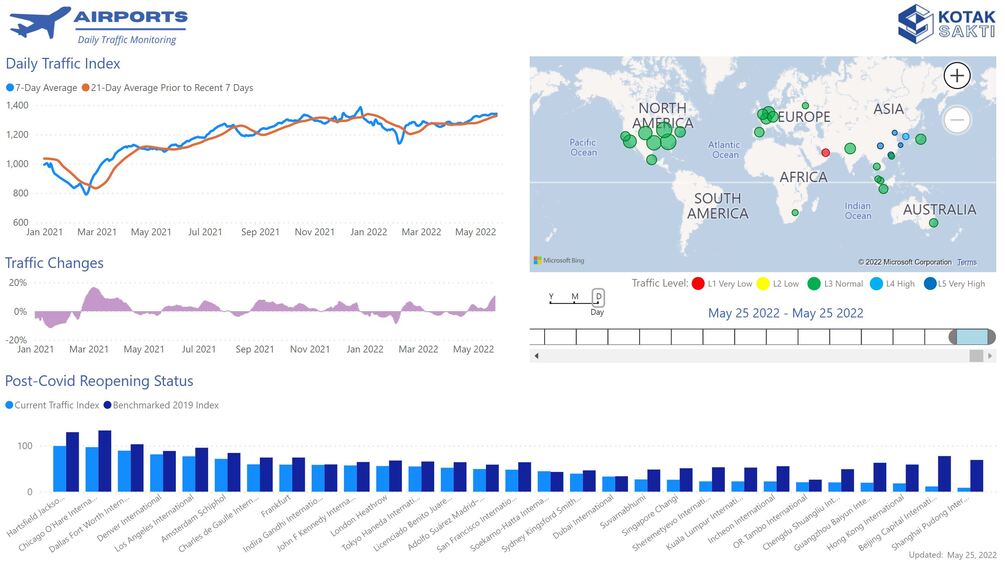The height and width of the screenshot is (566, 1005).
Task: Switch timeline granularity to Month (M)
Action: click(575, 297)
